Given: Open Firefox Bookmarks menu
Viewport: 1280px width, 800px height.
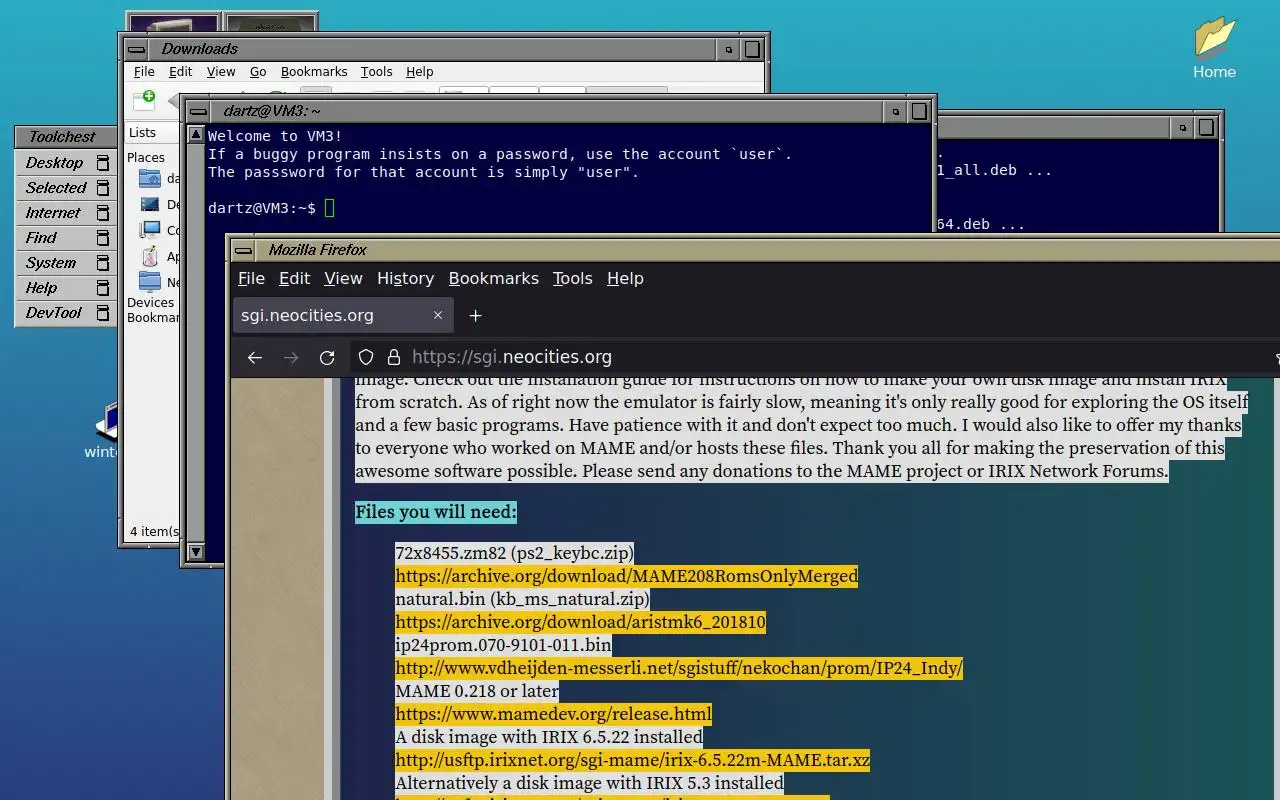Looking at the screenshot, I should [x=493, y=278].
